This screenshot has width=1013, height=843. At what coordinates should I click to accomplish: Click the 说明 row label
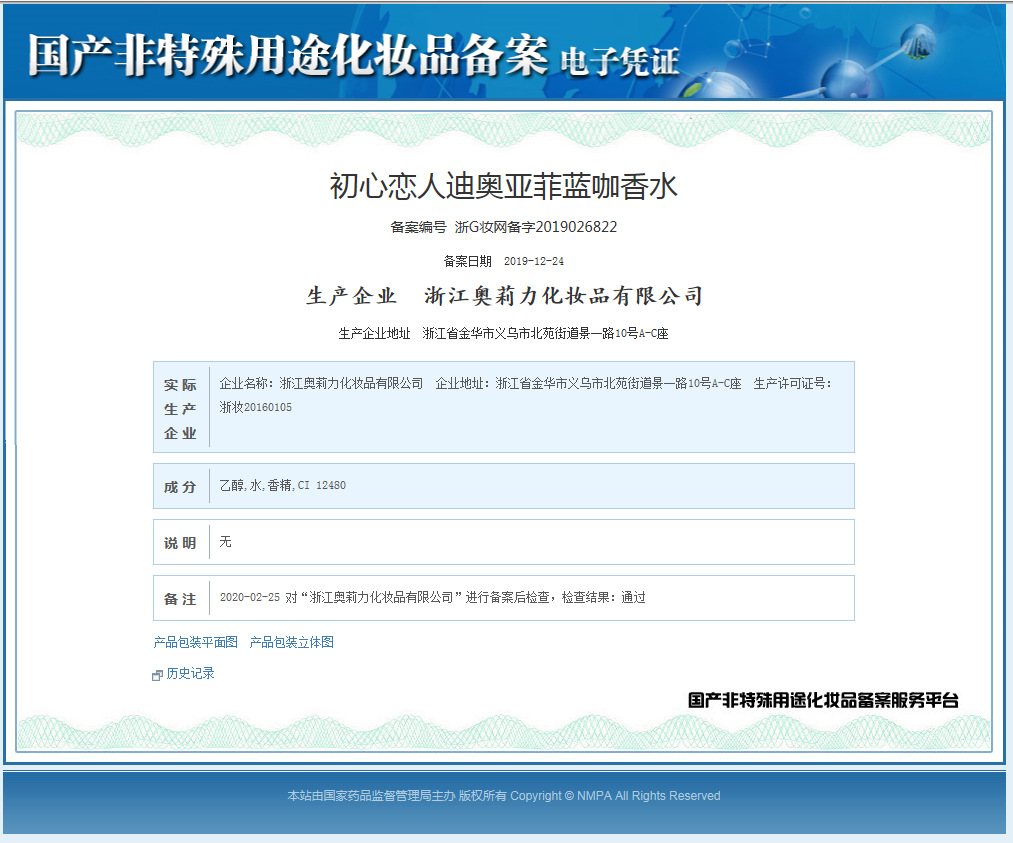point(180,543)
